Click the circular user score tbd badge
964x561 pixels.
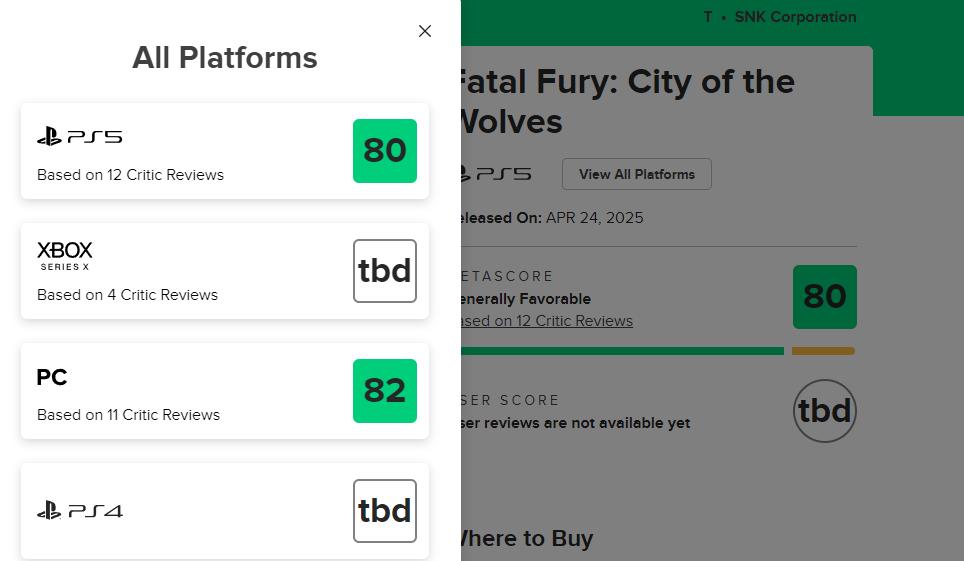tap(825, 411)
